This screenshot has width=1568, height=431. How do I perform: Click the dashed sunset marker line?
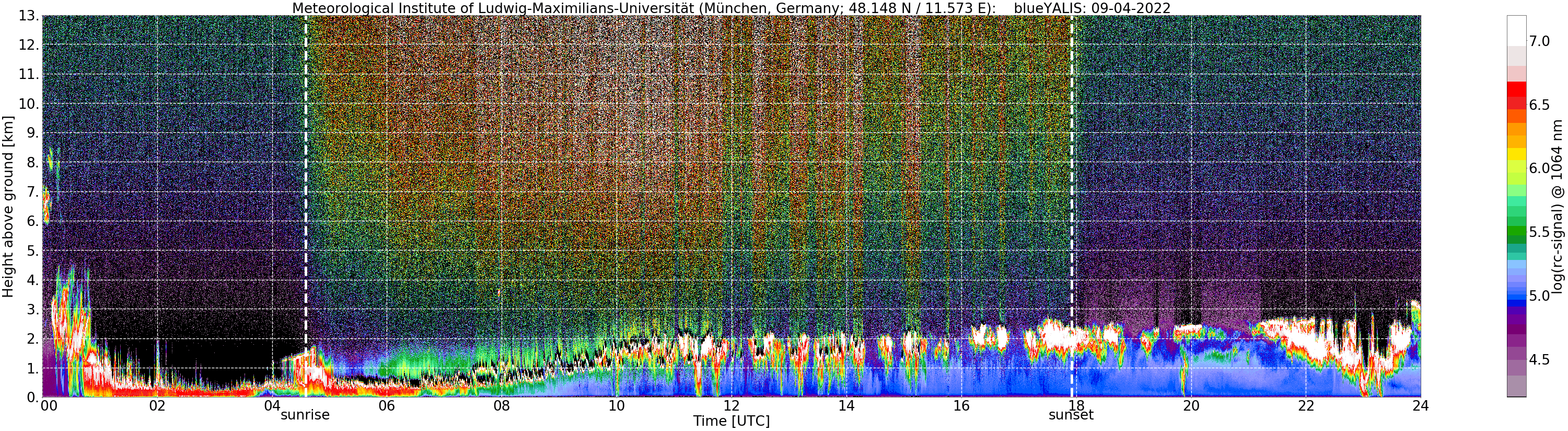point(1071,207)
